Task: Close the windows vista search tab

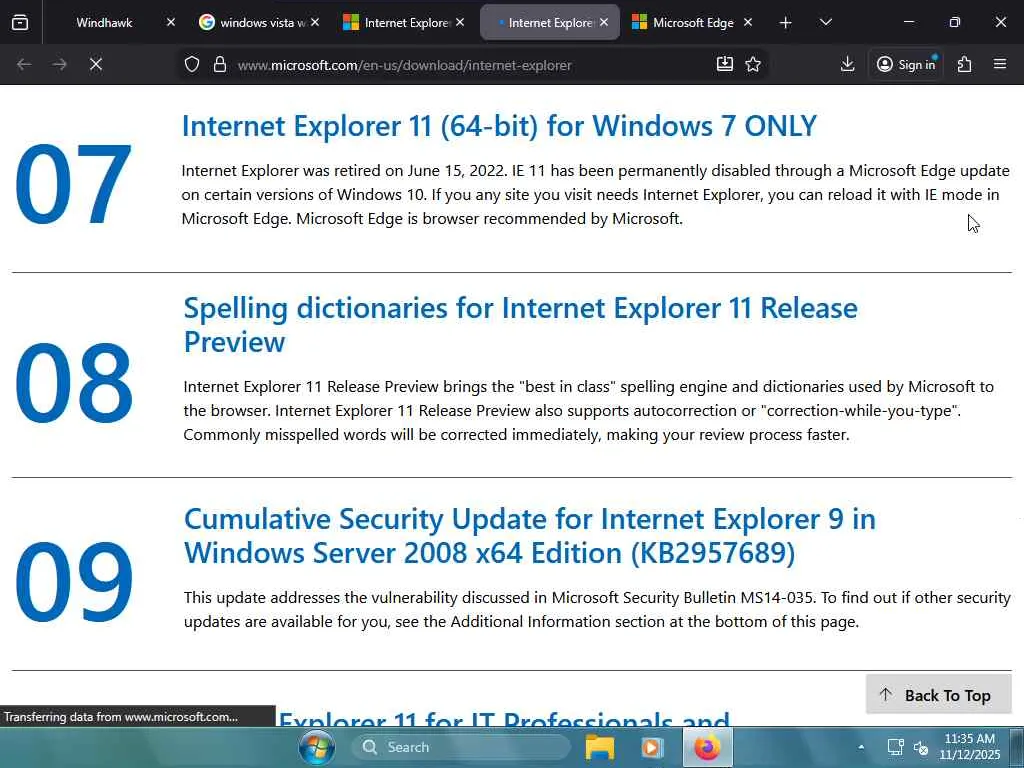Action: (315, 22)
